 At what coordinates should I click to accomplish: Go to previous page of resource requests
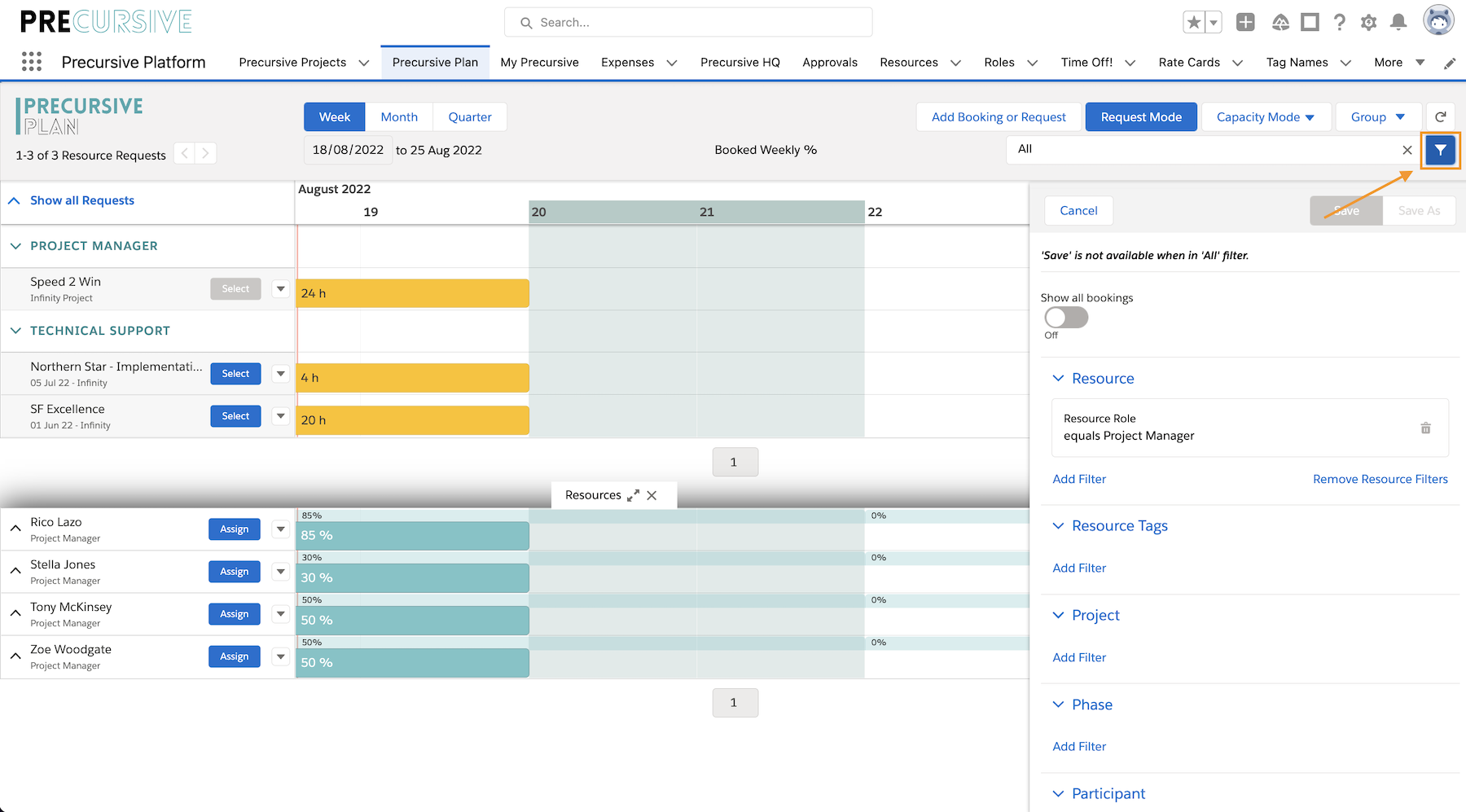[x=185, y=153]
